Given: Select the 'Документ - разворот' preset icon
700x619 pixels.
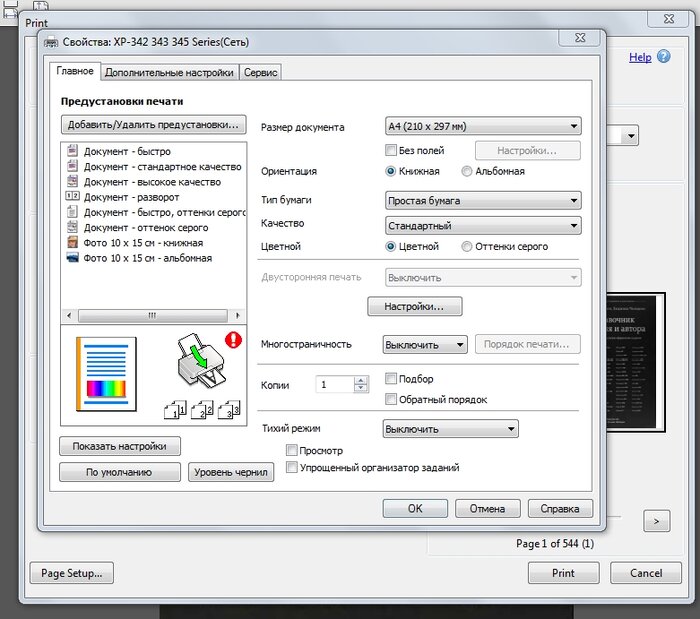Looking at the screenshot, I should click(72, 197).
